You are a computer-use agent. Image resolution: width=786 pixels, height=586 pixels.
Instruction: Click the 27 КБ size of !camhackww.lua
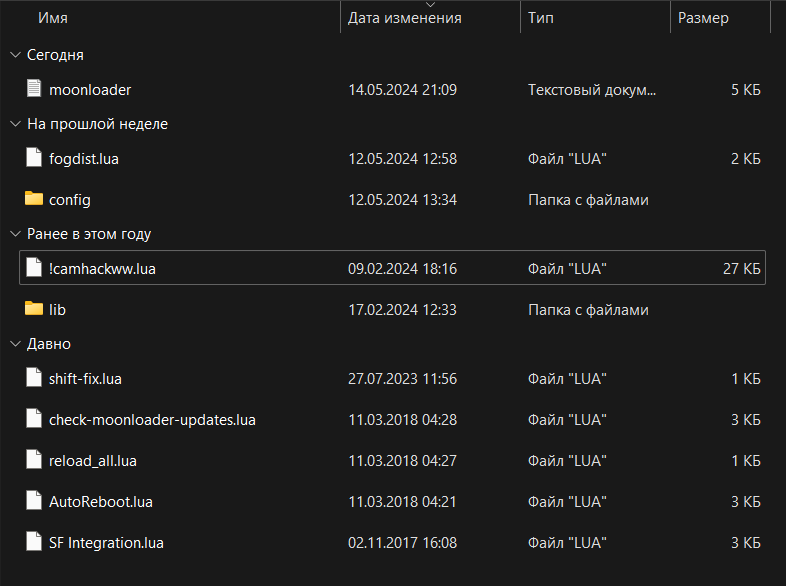[740, 269]
